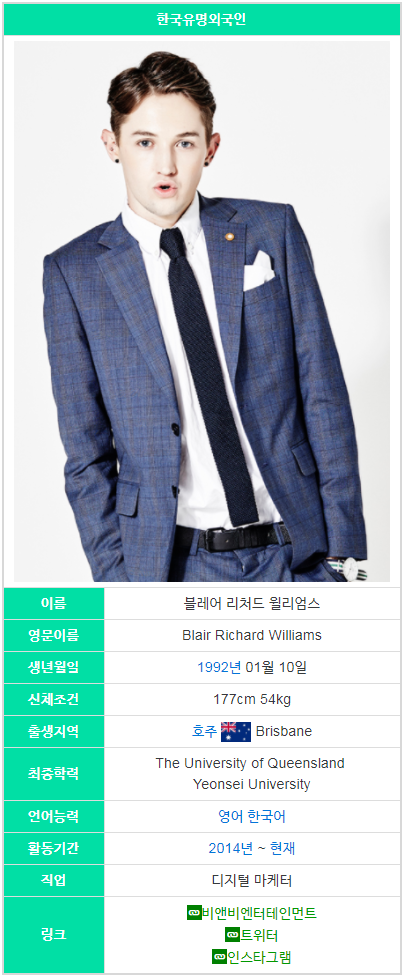Click the profile photo of the man in suit
This screenshot has width=404, height=977.
coord(202,312)
